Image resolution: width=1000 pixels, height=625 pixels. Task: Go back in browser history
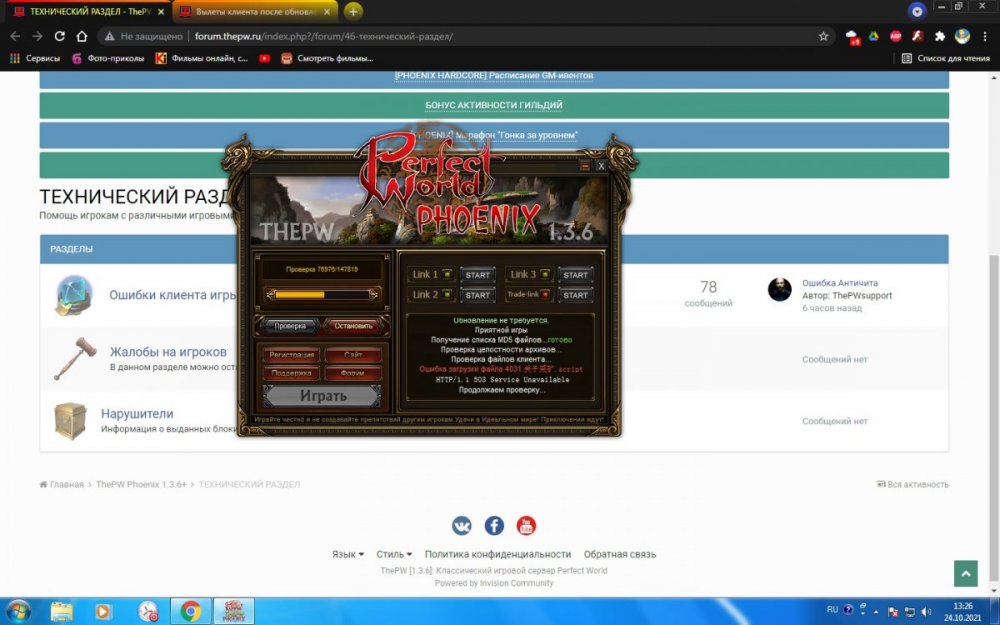coord(15,36)
